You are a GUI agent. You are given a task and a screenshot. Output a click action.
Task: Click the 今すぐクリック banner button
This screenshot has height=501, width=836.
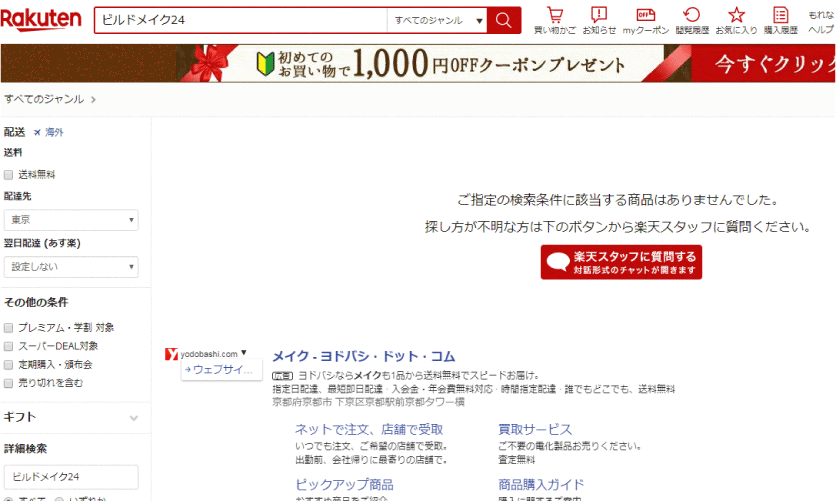(763, 63)
